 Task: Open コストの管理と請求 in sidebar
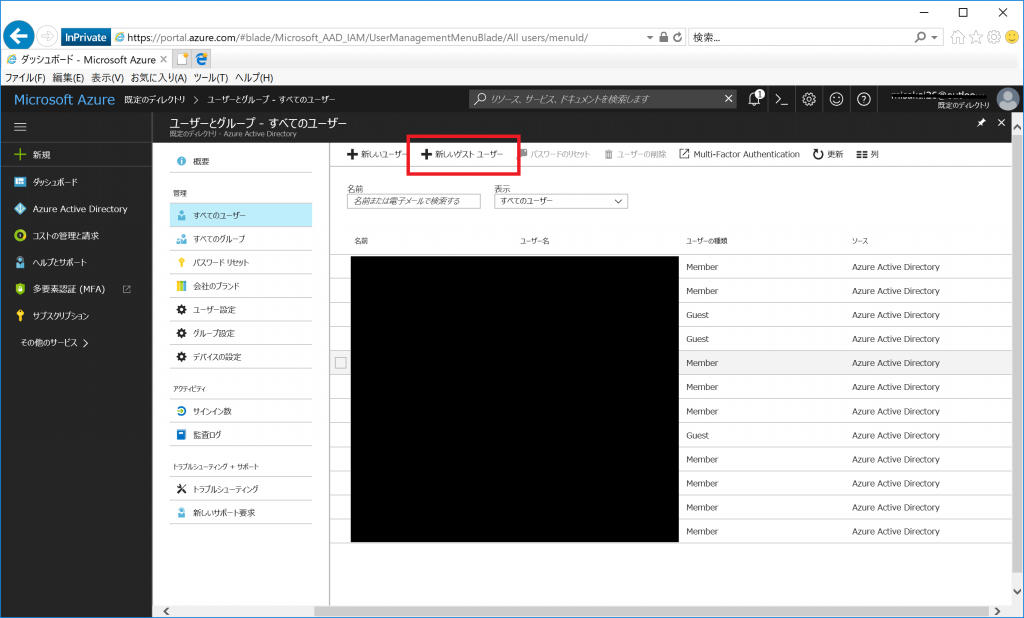click(x=76, y=235)
